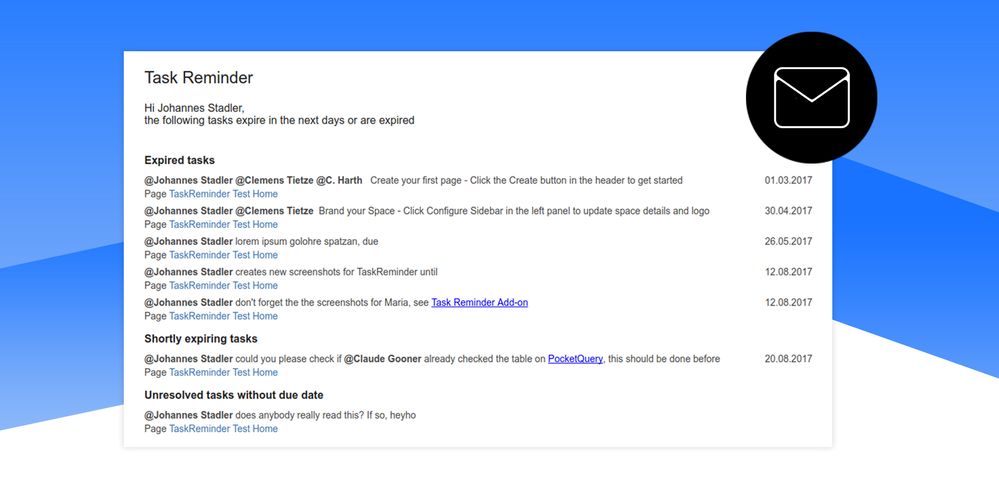Click @Clemens Tietze in the 'Brand your Space' task

(x=275, y=211)
